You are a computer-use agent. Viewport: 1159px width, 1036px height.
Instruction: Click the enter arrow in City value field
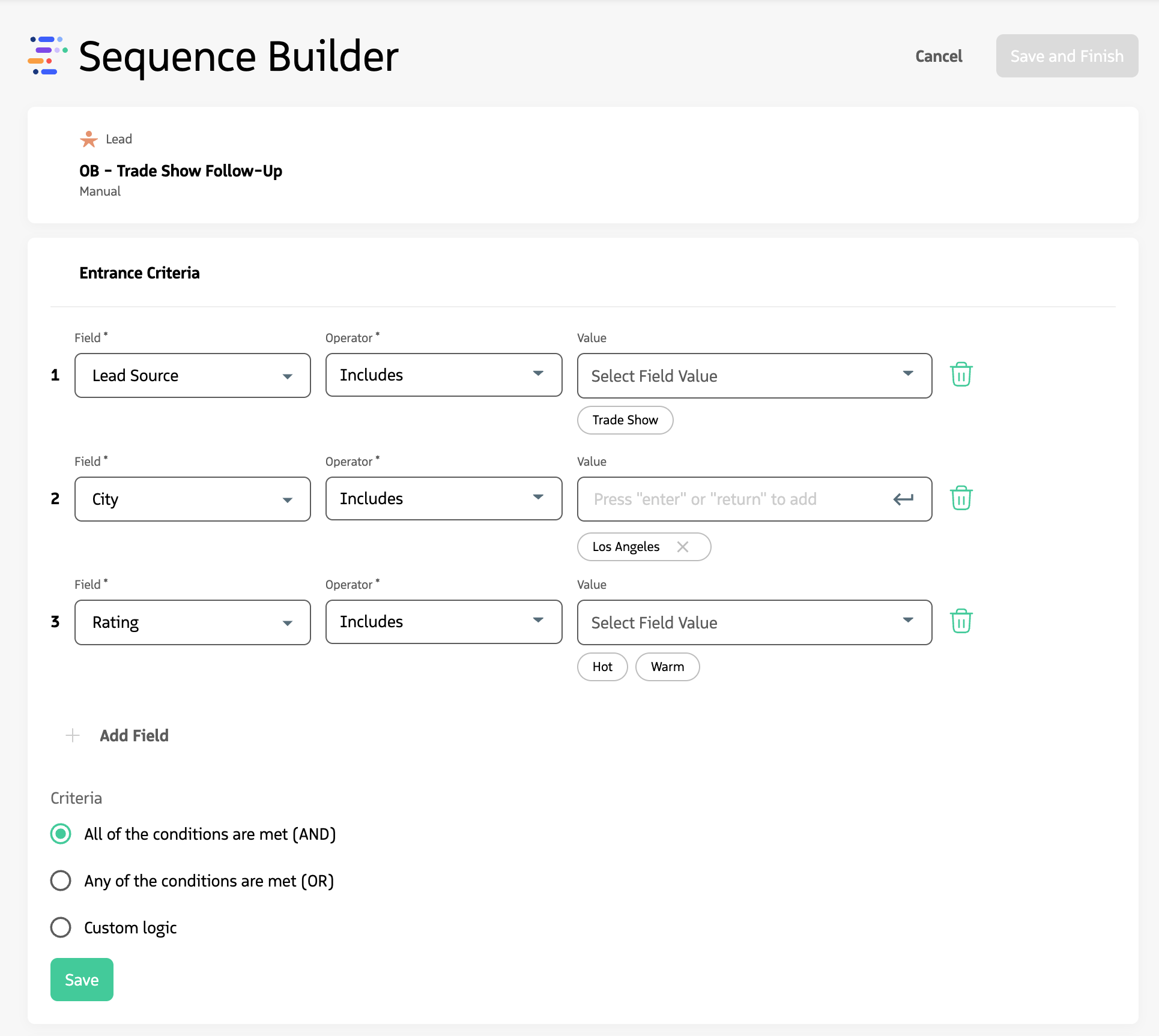coord(903,499)
